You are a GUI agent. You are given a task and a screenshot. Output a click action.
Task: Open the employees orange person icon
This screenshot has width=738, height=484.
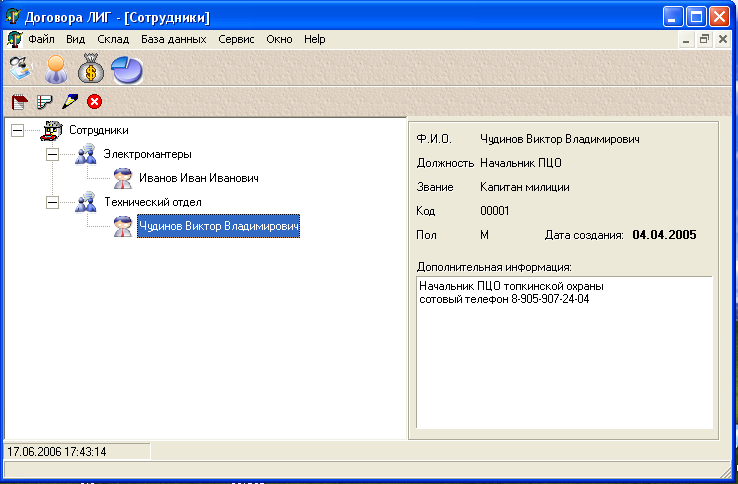(x=56, y=69)
